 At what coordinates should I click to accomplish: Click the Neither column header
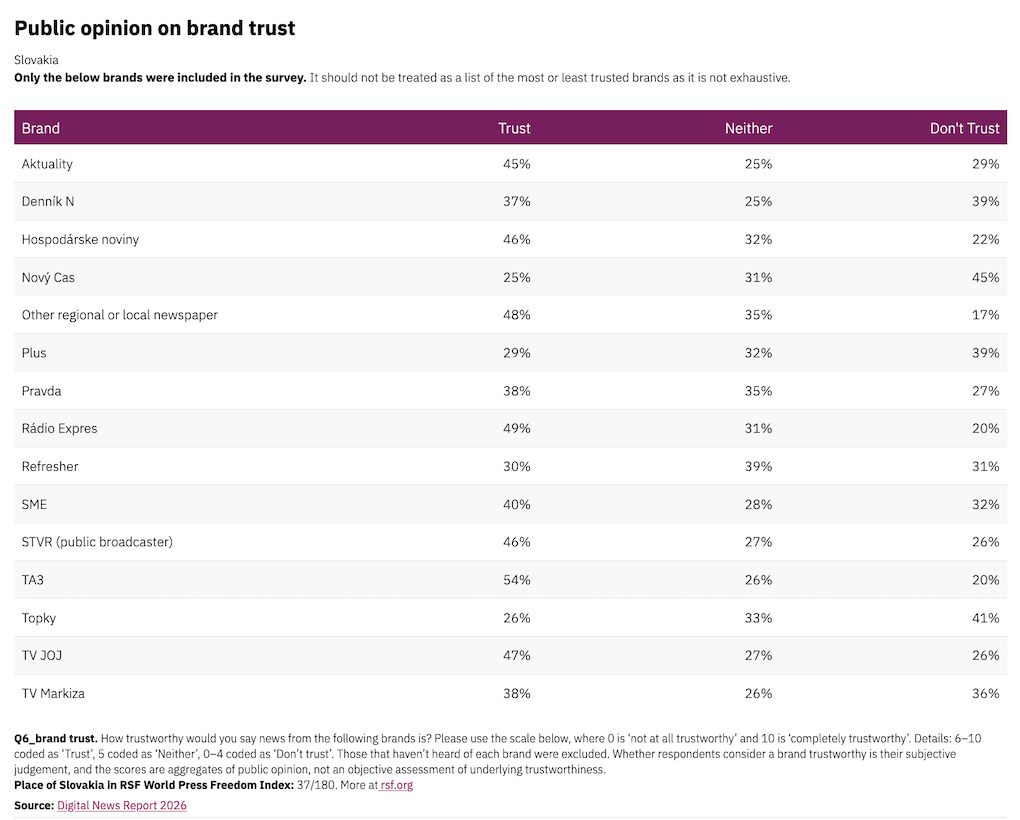749,128
